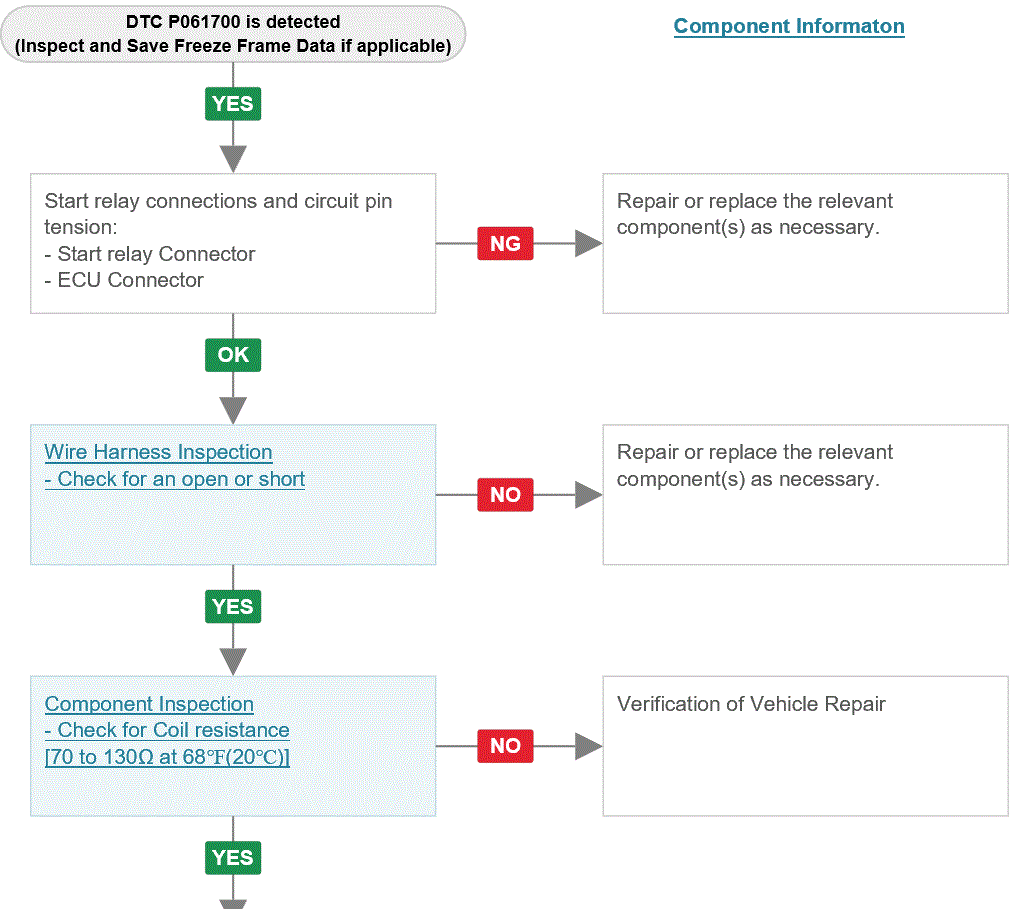Click the arrow pointing to first Repair or replace box
This screenshot has width=1026, height=909.
click(x=588, y=243)
